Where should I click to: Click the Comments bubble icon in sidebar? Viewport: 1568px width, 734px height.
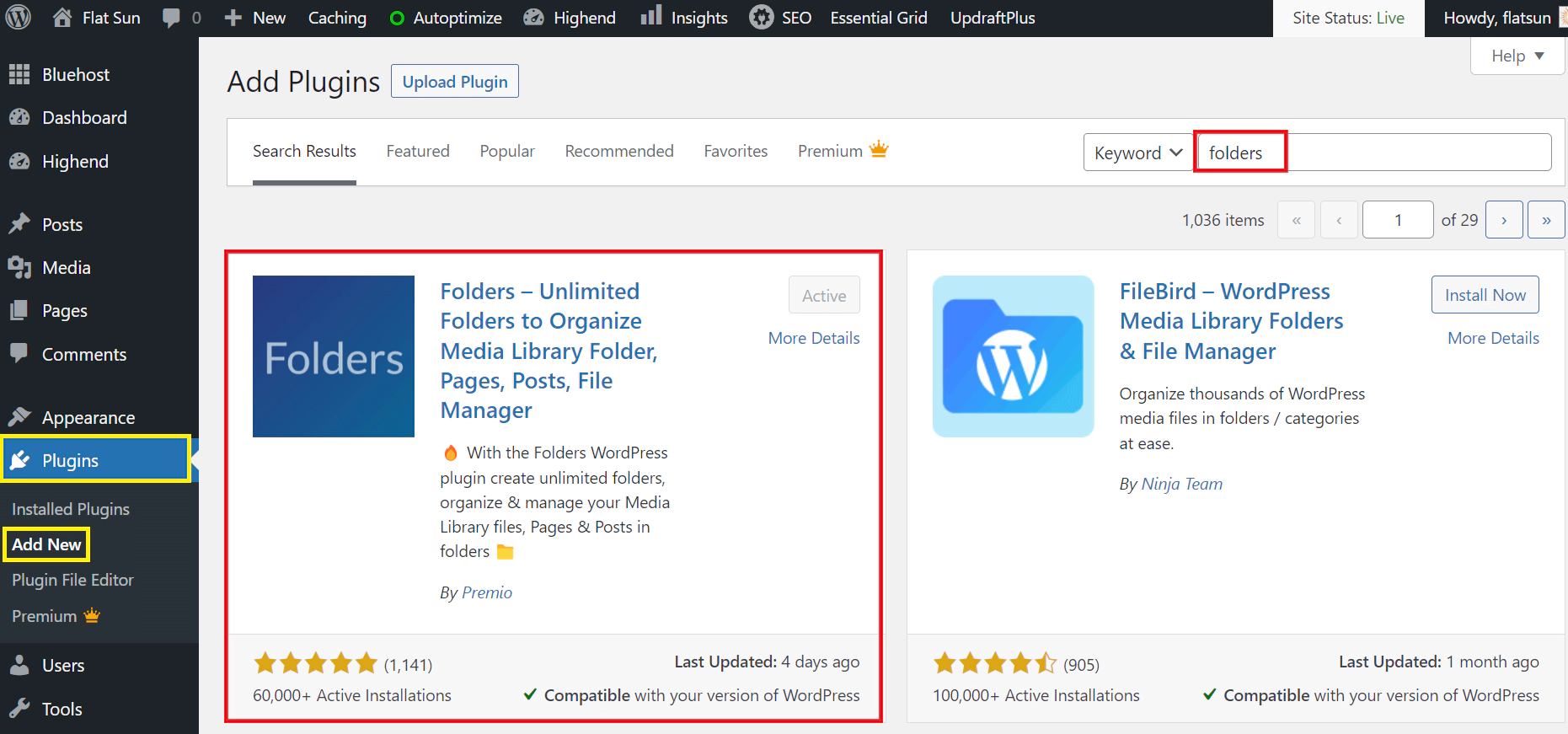pyautogui.click(x=19, y=353)
